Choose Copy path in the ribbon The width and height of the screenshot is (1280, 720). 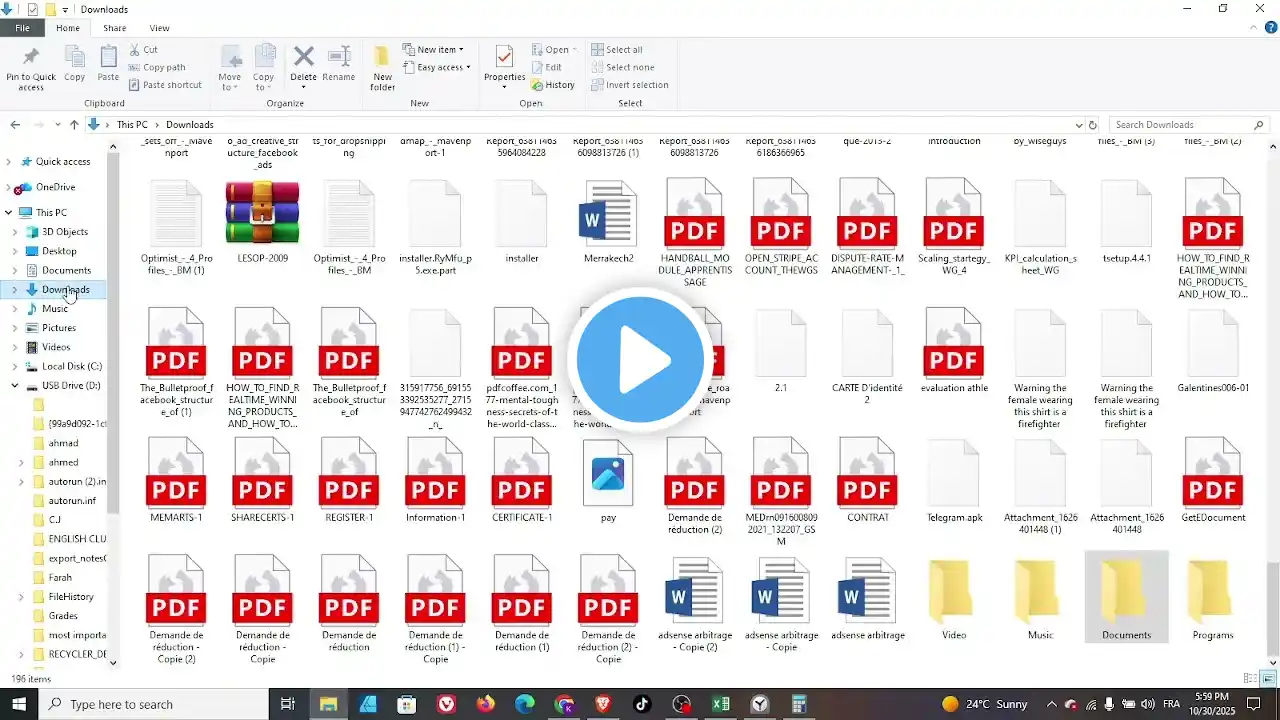156,67
